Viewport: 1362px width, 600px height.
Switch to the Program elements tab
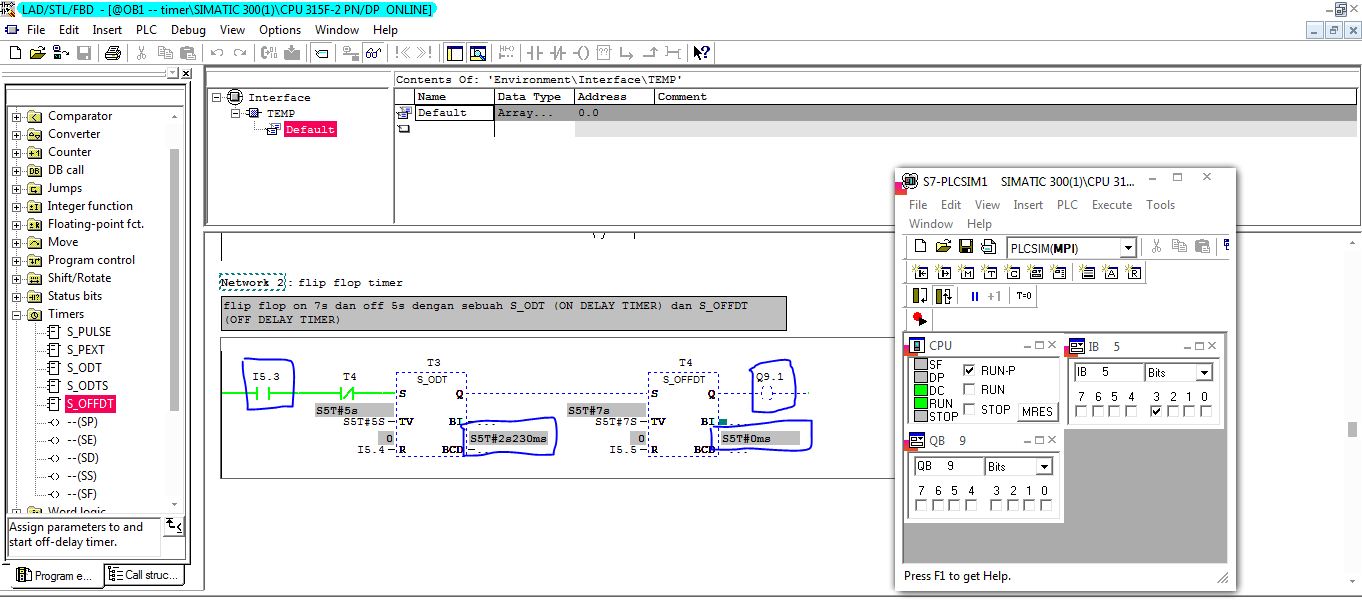coord(56,576)
